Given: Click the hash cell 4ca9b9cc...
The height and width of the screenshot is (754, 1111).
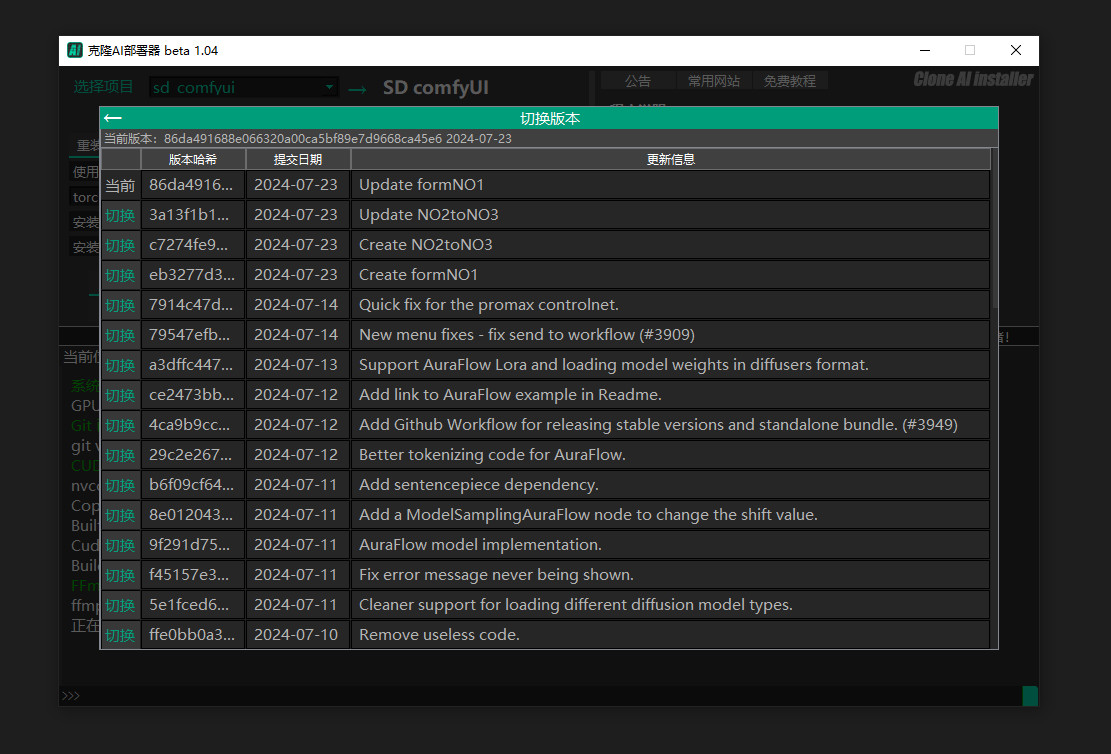Looking at the screenshot, I should 193,424.
